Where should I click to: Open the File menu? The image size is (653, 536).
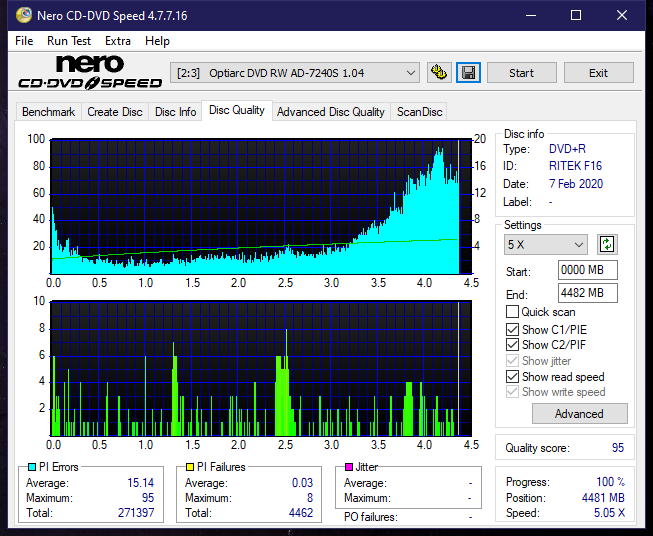24,41
